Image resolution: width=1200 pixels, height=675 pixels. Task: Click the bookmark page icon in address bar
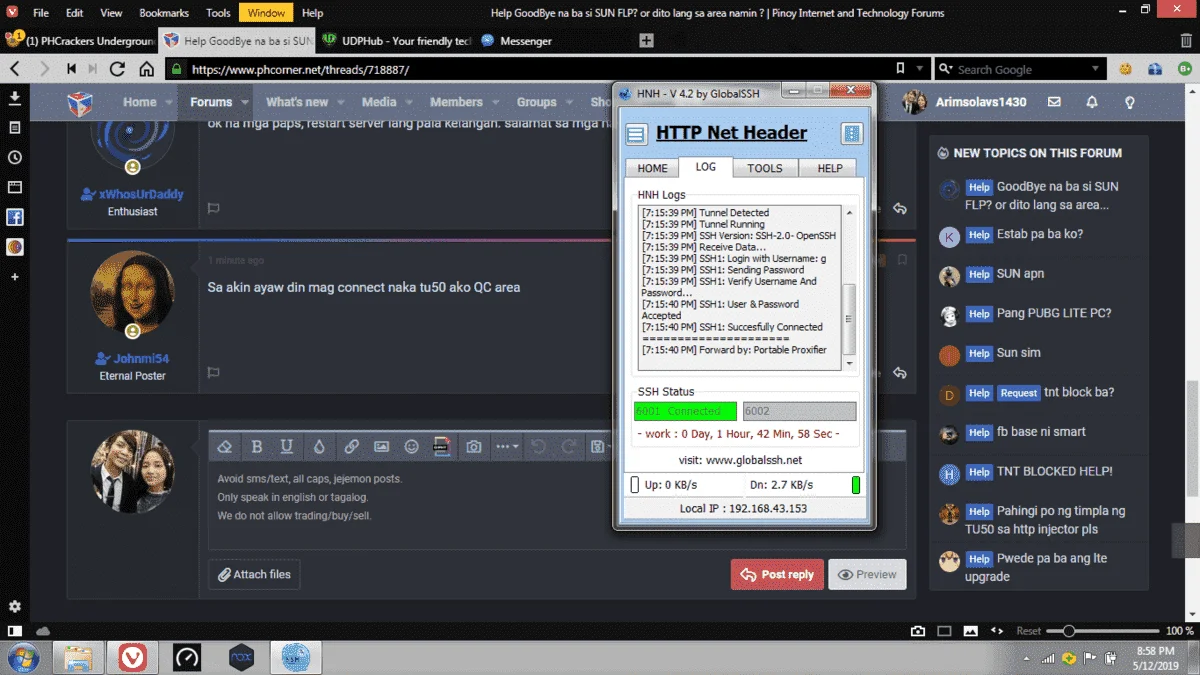pyautogui.click(x=901, y=69)
